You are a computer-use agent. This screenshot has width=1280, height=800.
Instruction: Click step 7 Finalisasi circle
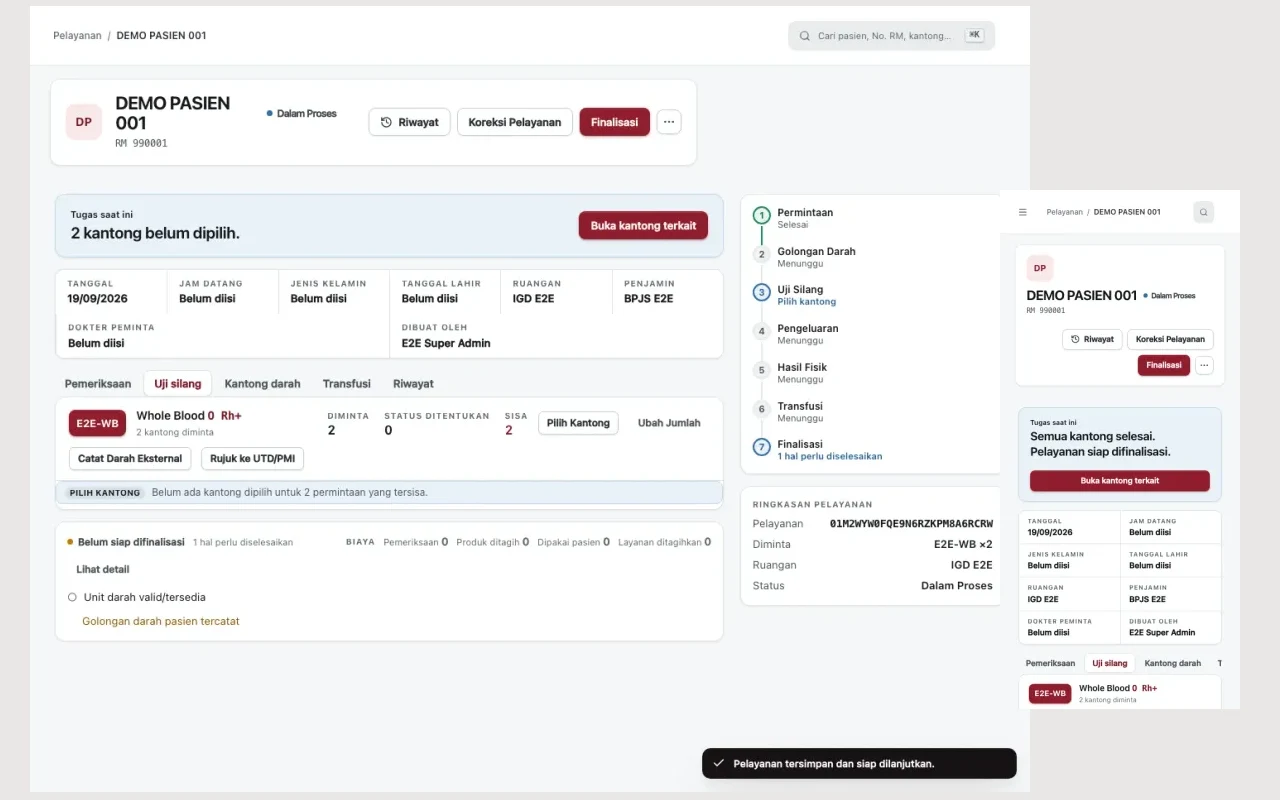[761, 447]
